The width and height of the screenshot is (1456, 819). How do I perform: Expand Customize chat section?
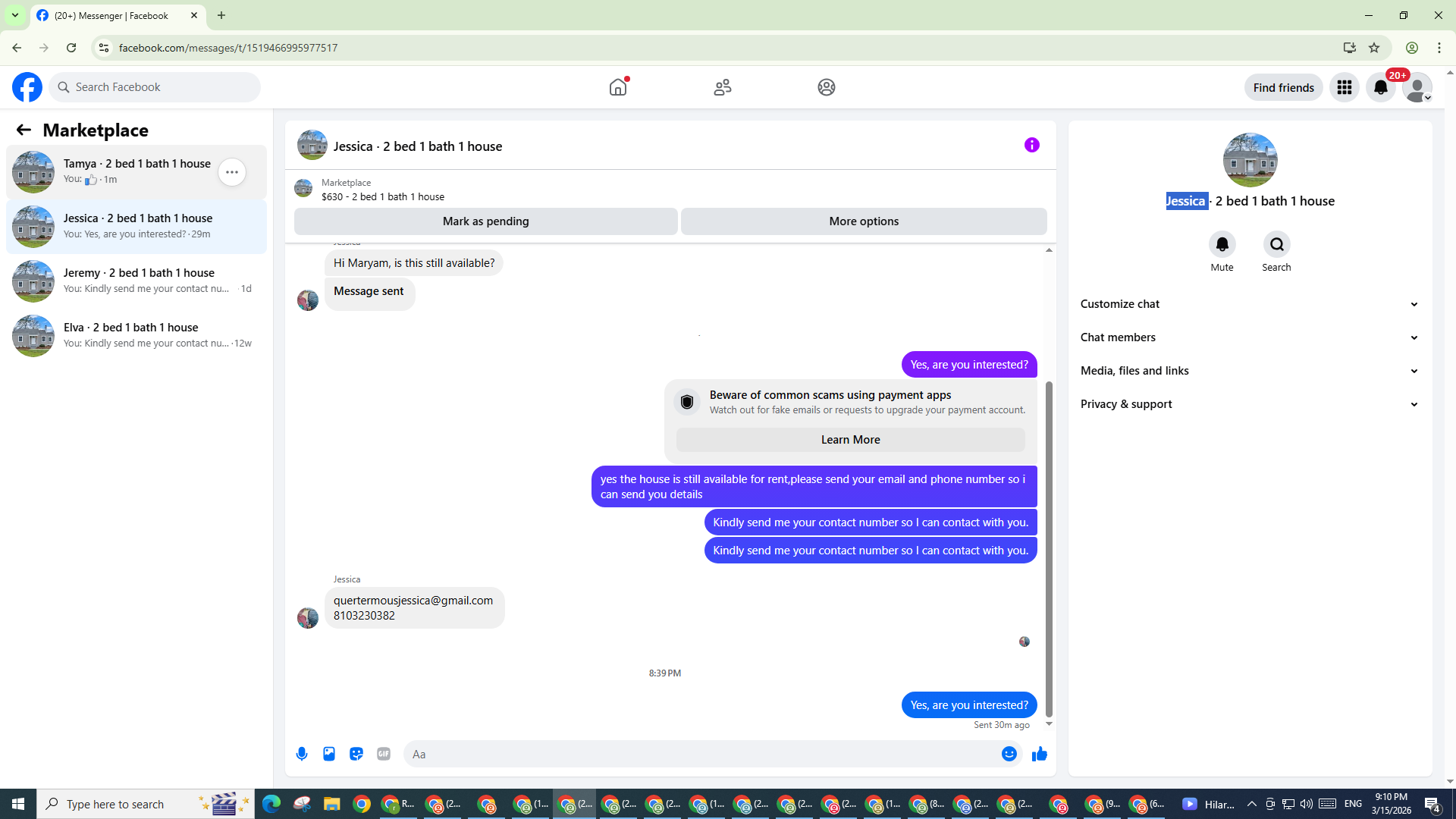point(1250,304)
